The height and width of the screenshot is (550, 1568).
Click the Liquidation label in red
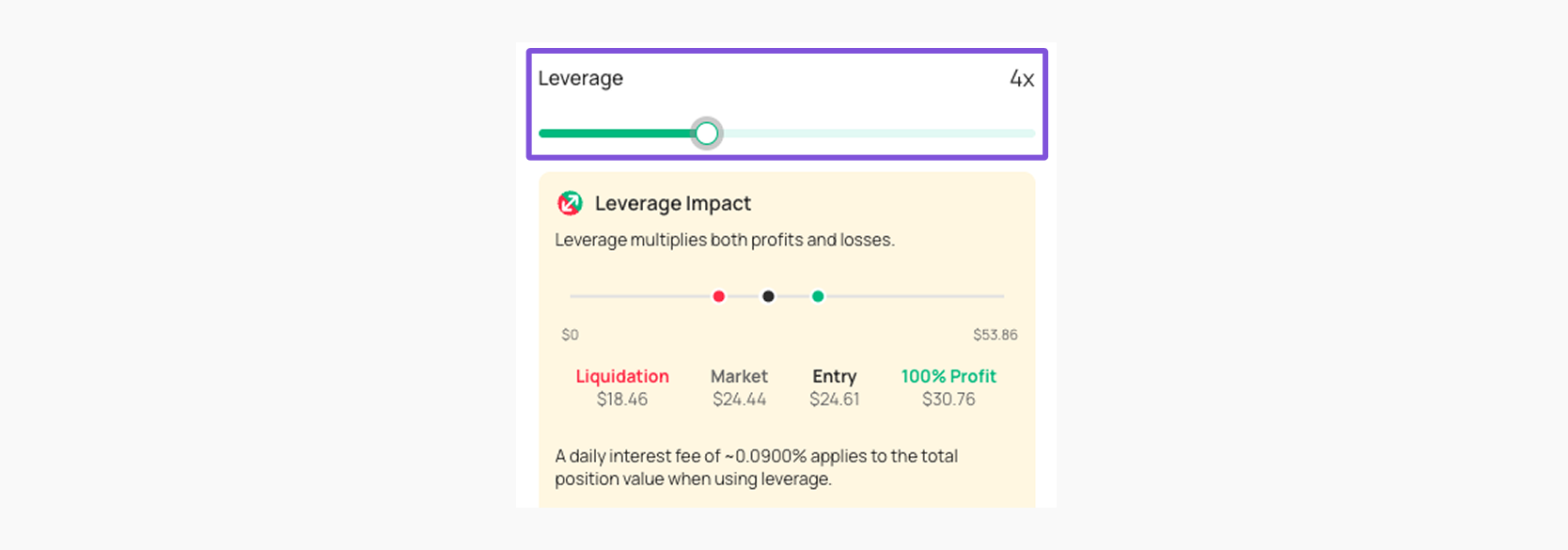point(622,376)
